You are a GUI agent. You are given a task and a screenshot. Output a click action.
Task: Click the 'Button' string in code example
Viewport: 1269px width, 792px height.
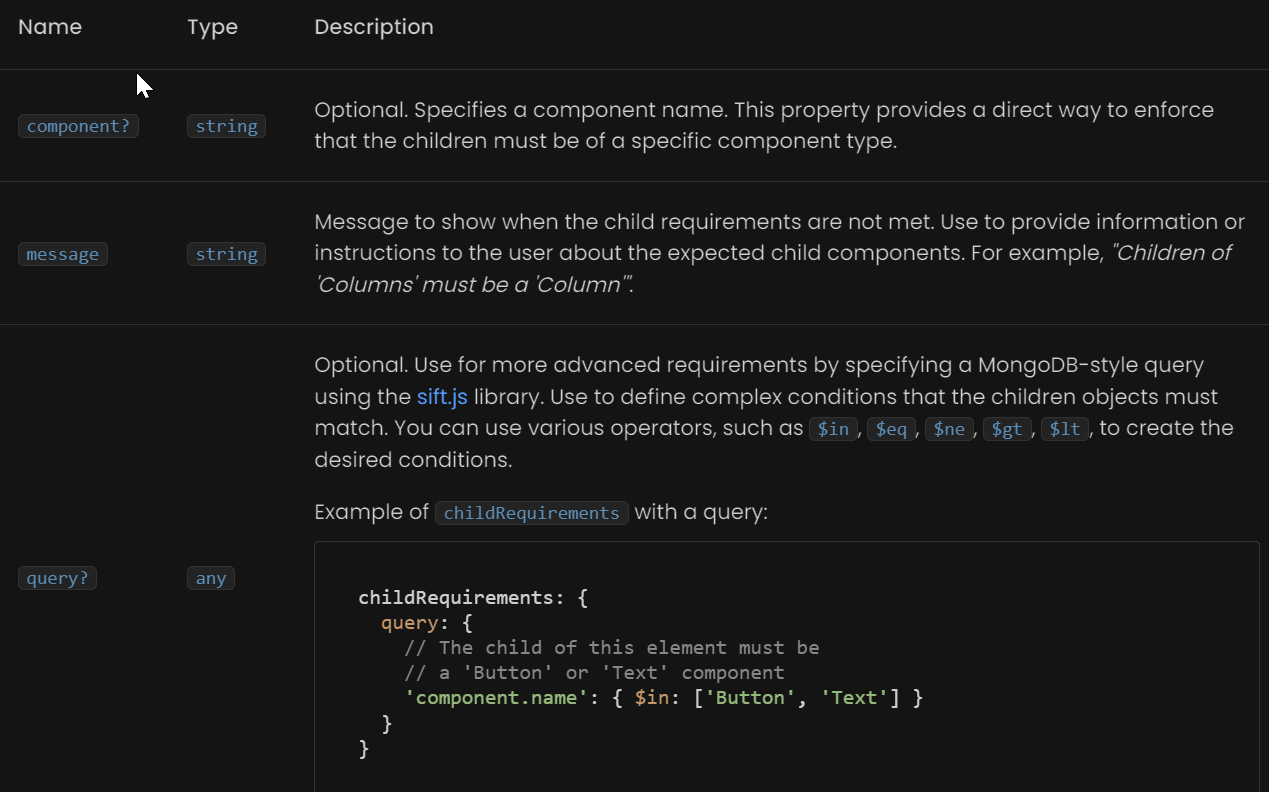click(761, 698)
